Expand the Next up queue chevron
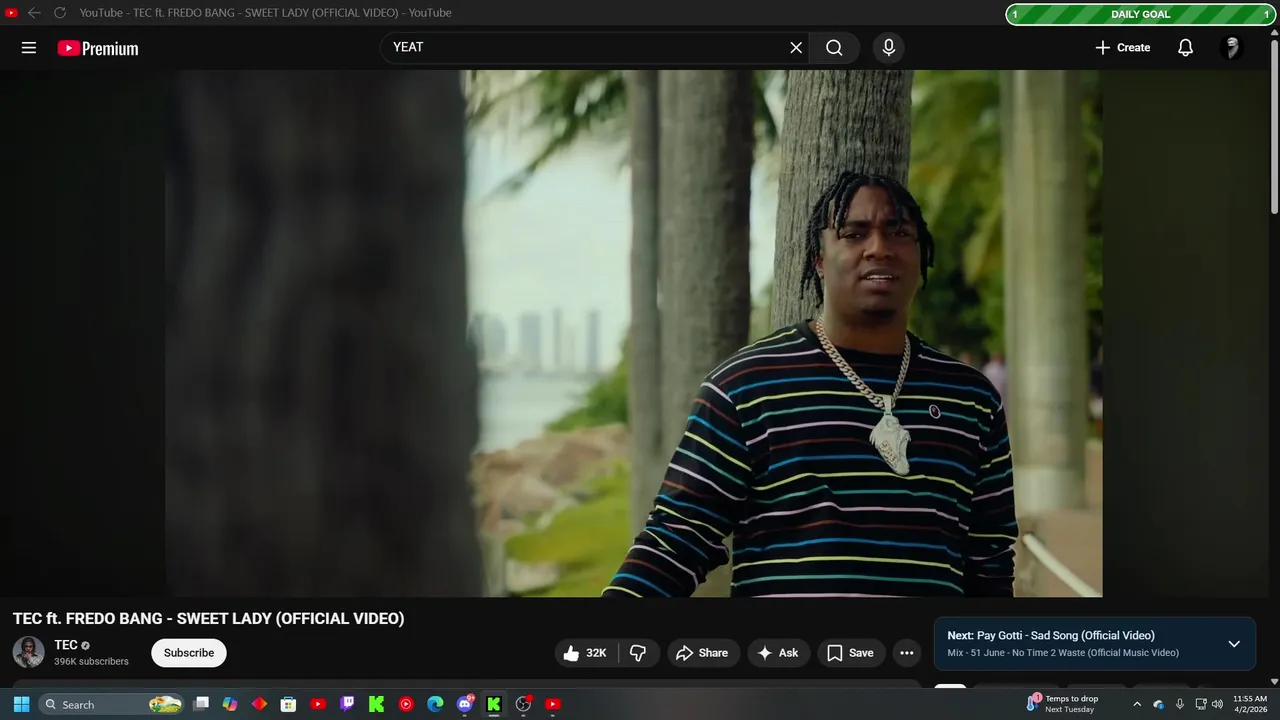The image size is (1280, 720). click(1234, 644)
